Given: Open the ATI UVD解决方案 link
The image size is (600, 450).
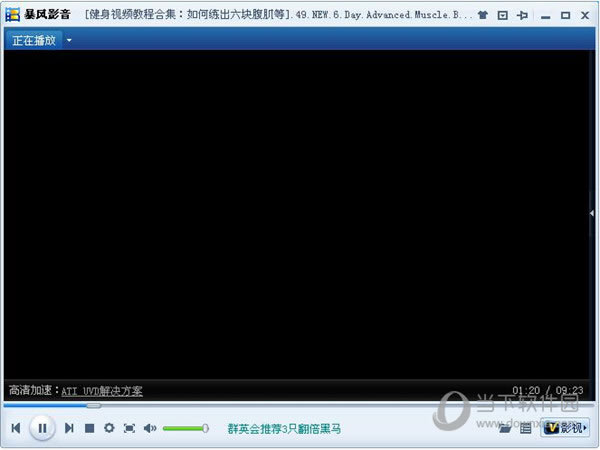Looking at the screenshot, I should coord(102,391).
